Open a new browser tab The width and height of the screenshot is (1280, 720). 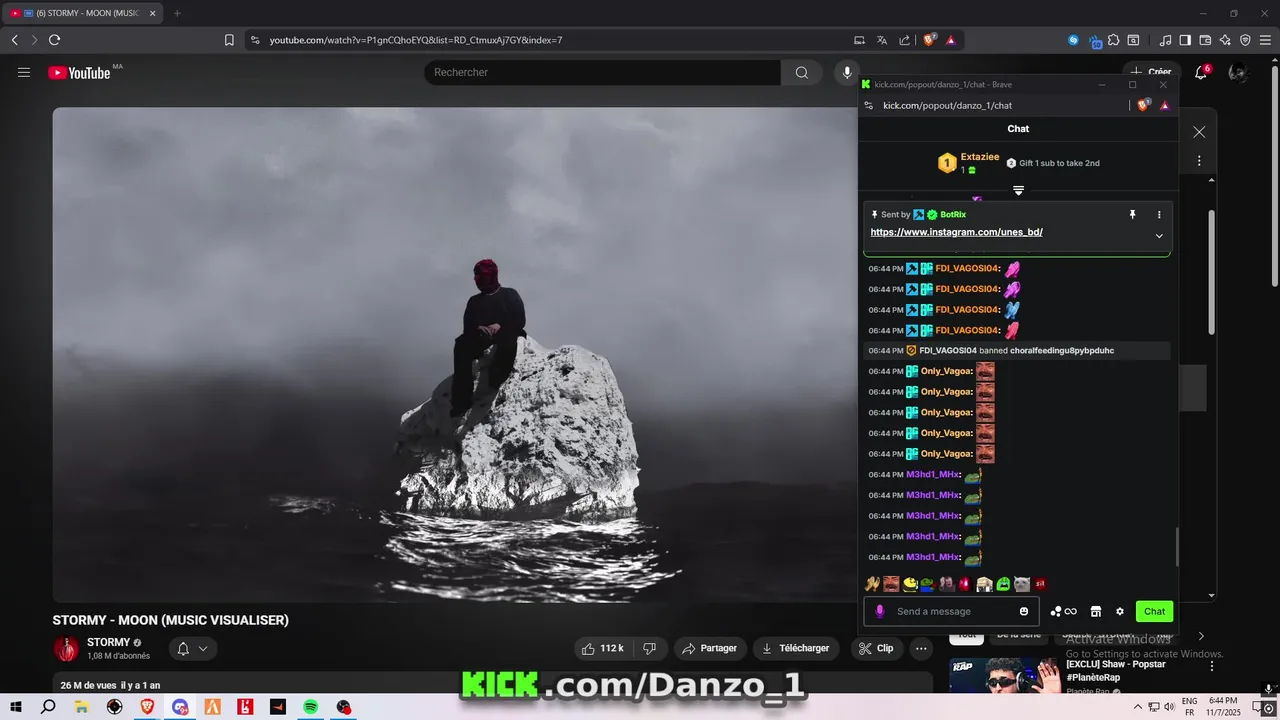click(177, 13)
